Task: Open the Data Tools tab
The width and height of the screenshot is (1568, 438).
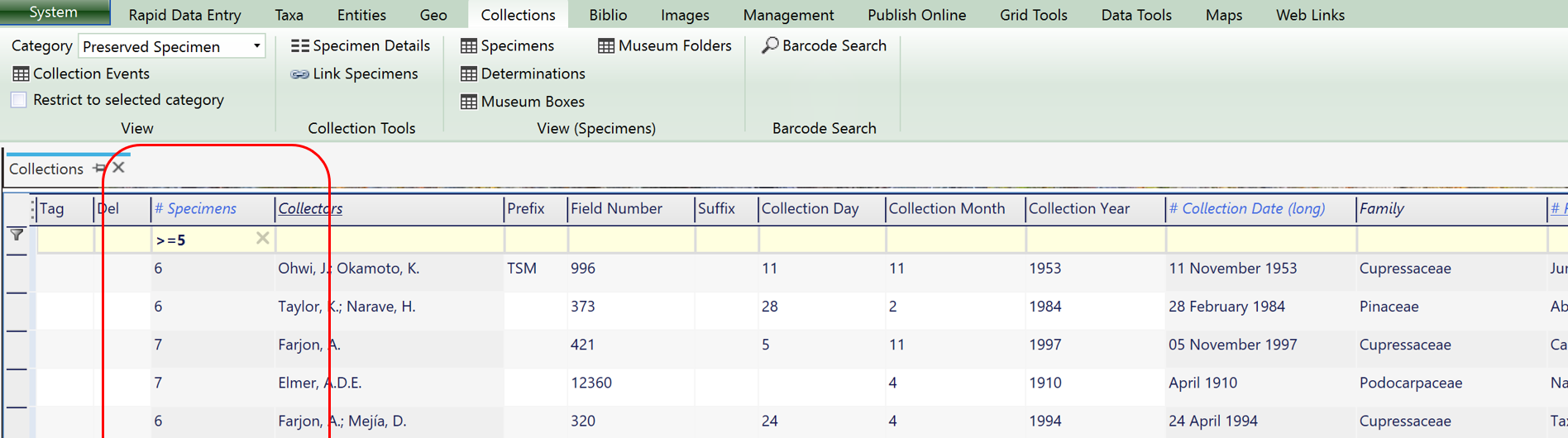Action: [1136, 15]
